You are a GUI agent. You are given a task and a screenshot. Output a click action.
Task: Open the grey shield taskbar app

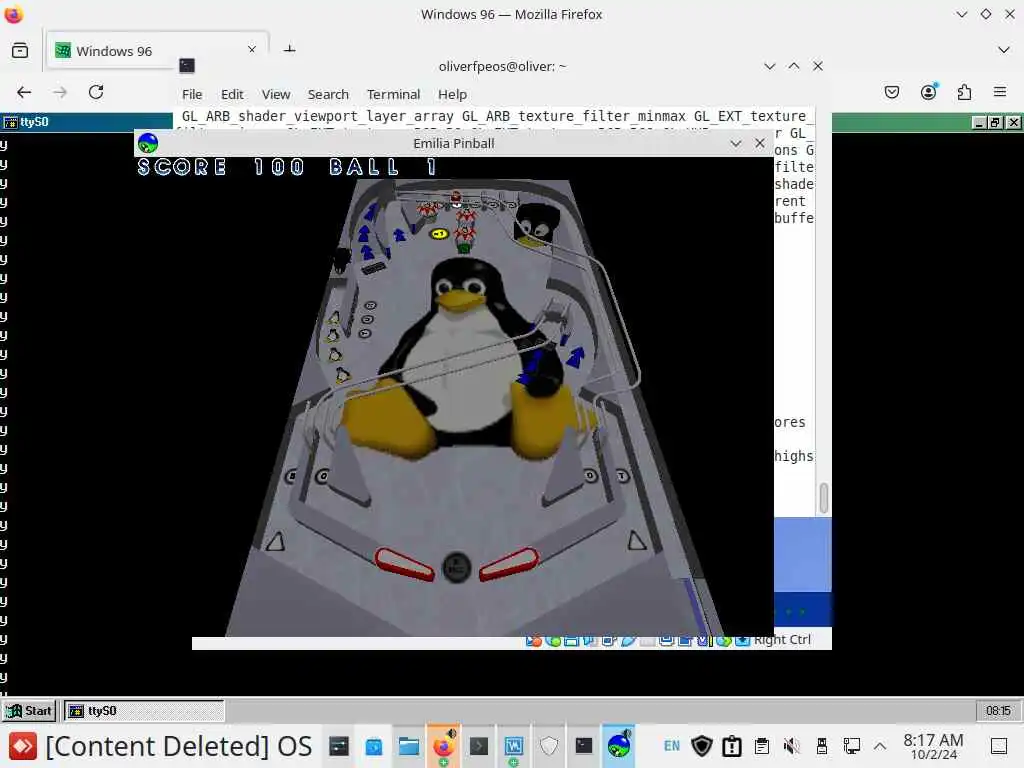coord(549,746)
